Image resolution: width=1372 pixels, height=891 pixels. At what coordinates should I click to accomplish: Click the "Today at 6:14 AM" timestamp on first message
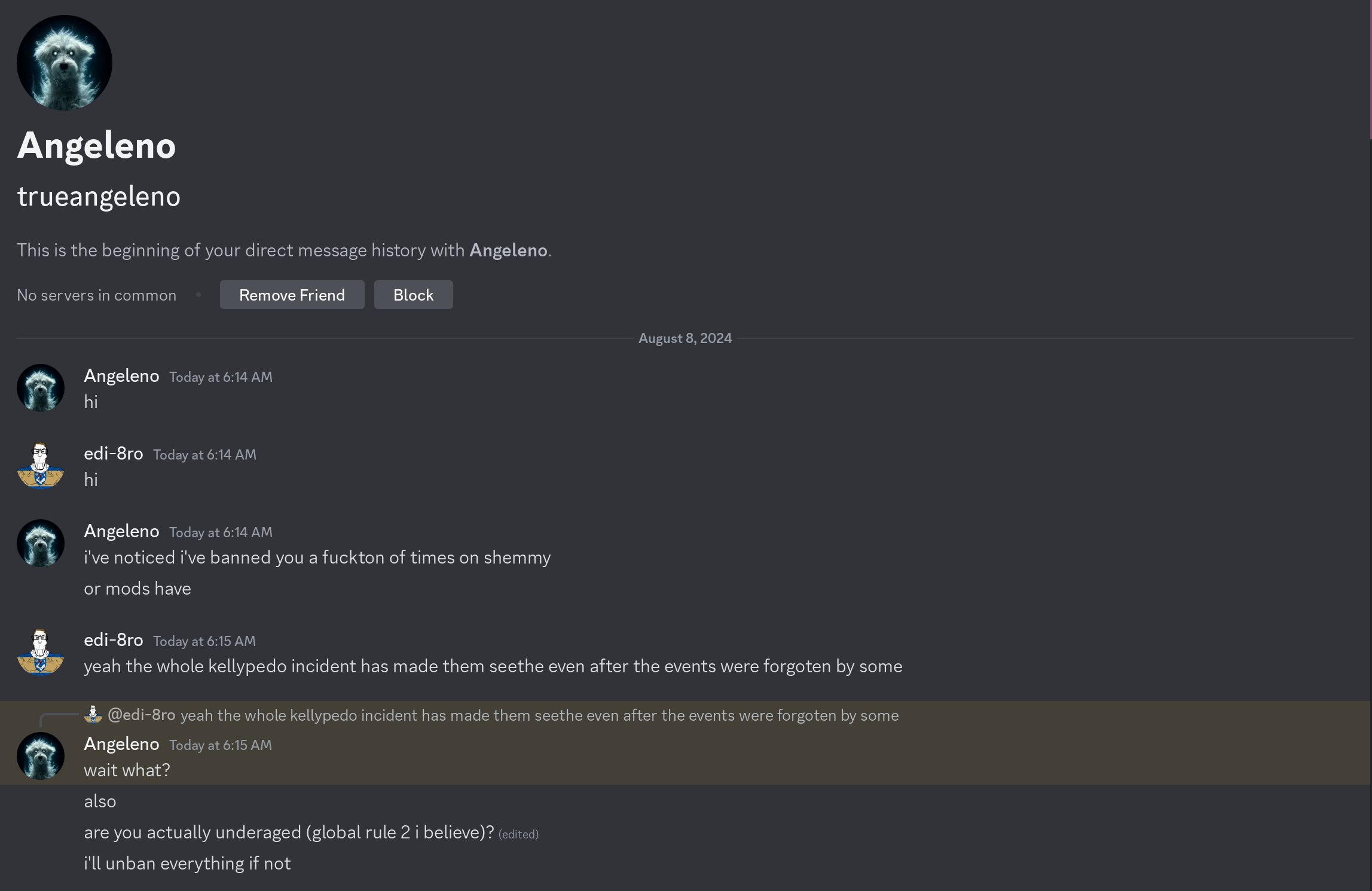[221, 377]
